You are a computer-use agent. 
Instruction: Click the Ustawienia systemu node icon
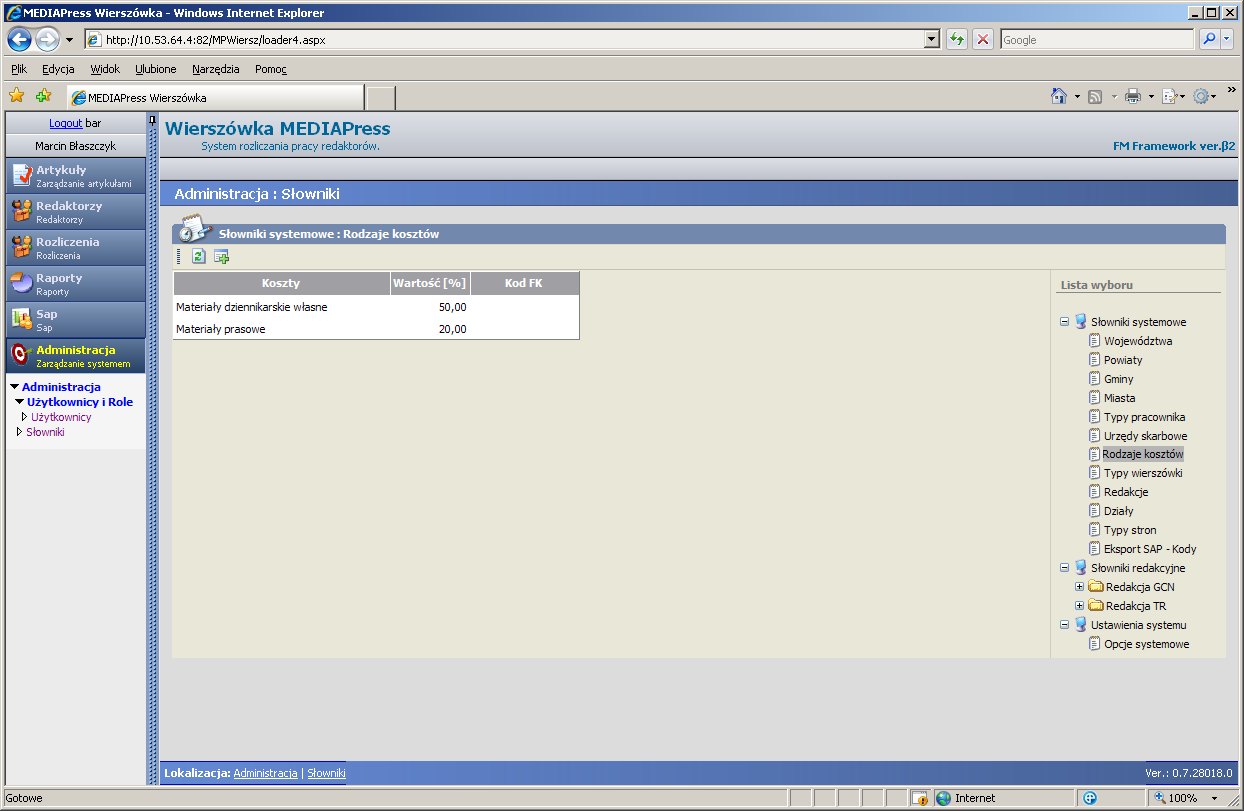[1080, 625]
